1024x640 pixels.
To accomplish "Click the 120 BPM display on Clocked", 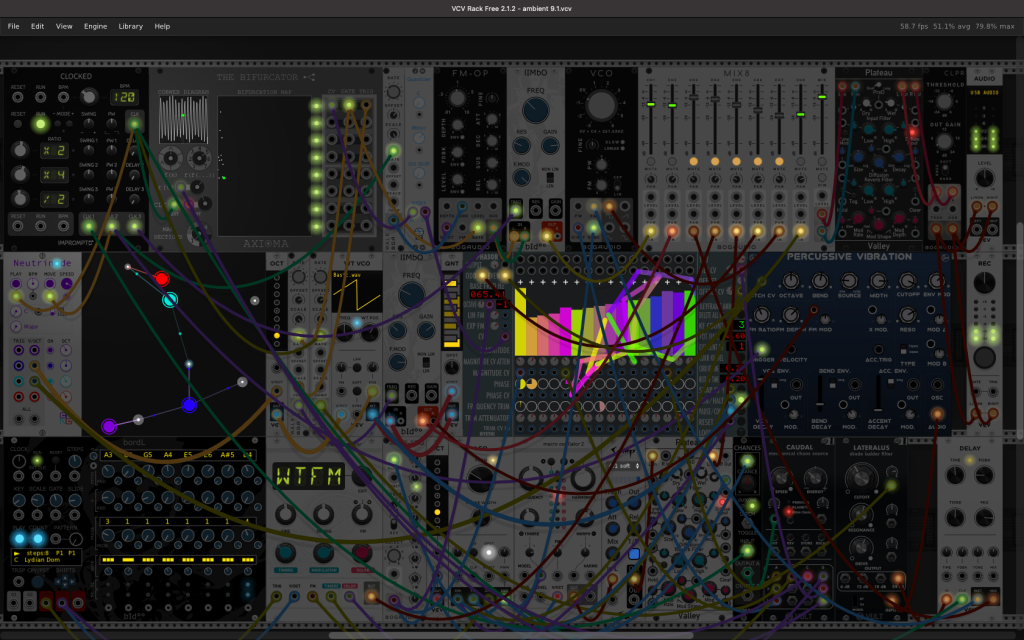I will click(x=123, y=97).
